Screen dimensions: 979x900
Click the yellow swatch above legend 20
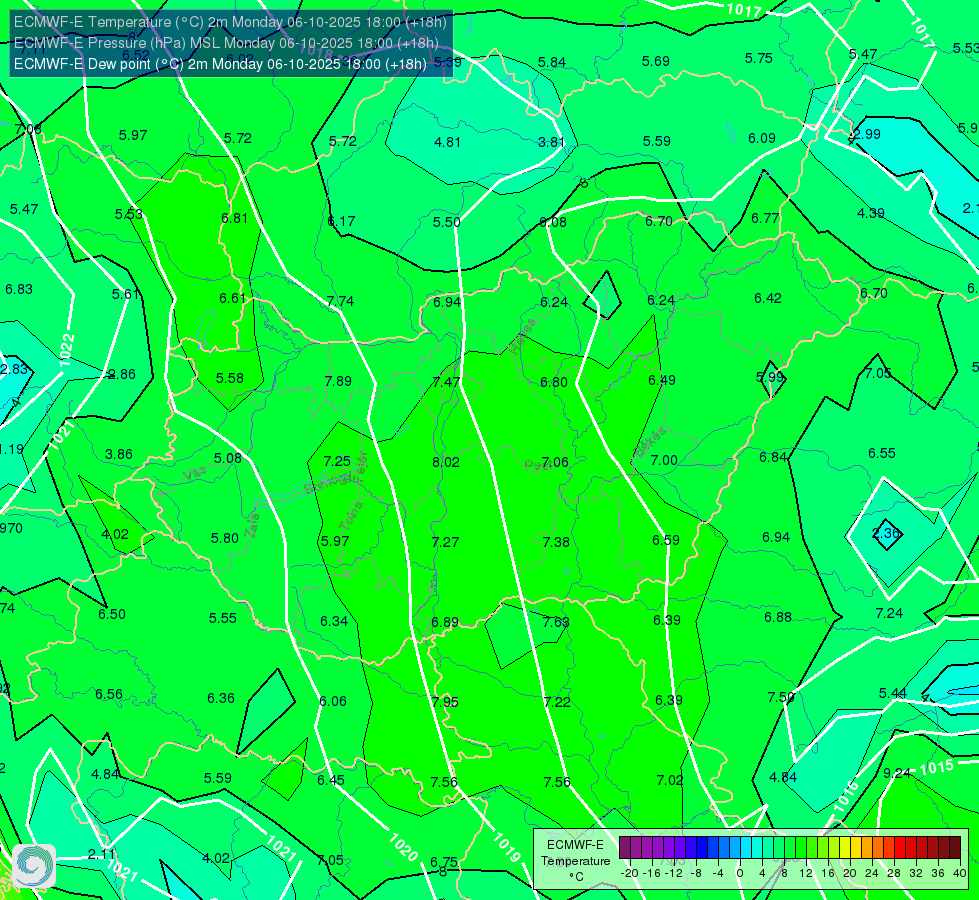(845, 848)
